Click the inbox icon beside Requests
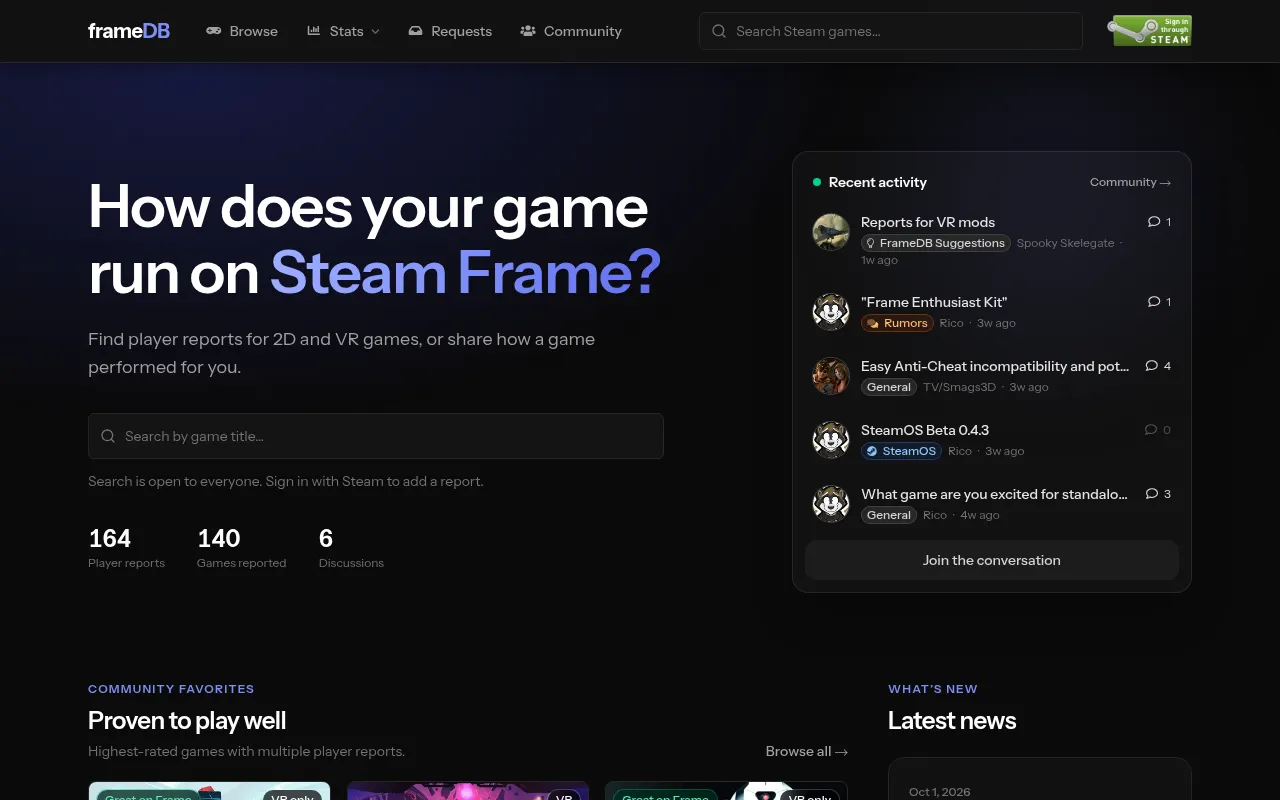1280x800 pixels. click(416, 31)
